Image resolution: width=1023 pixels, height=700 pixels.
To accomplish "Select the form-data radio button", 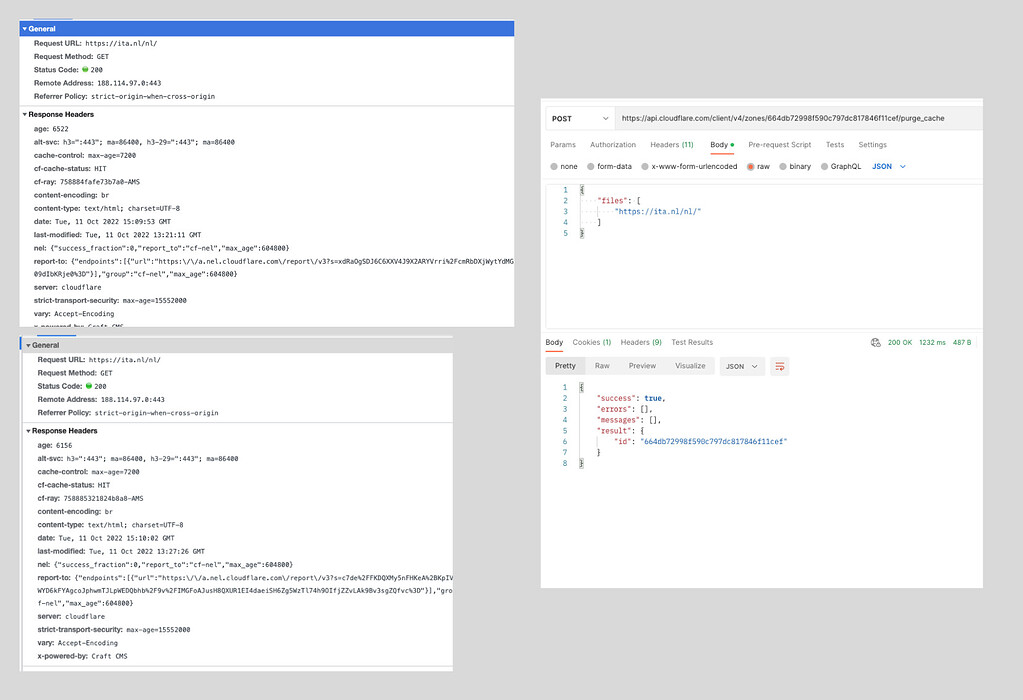I will 590,166.
